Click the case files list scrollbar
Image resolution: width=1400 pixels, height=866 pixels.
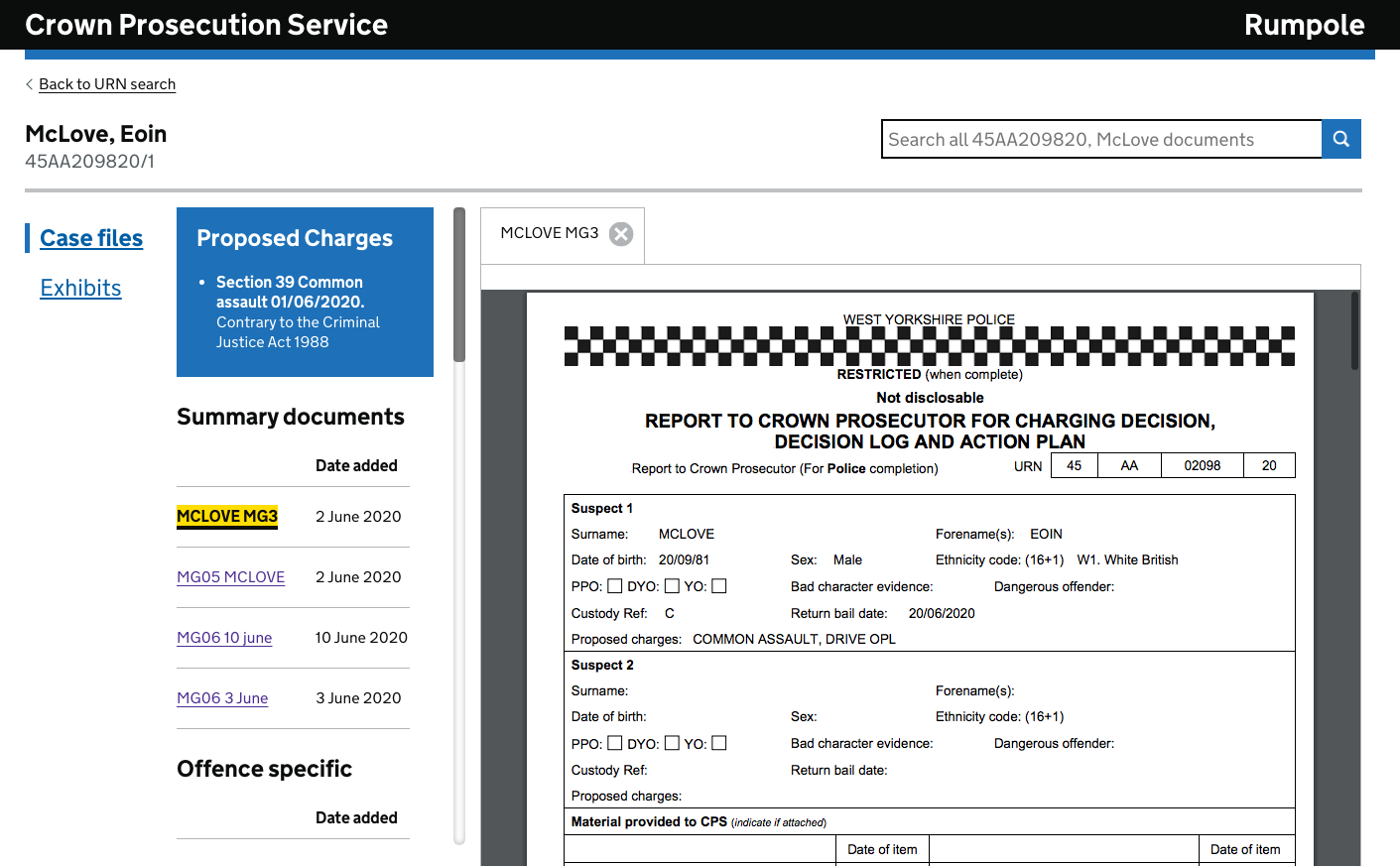click(x=459, y=286)
